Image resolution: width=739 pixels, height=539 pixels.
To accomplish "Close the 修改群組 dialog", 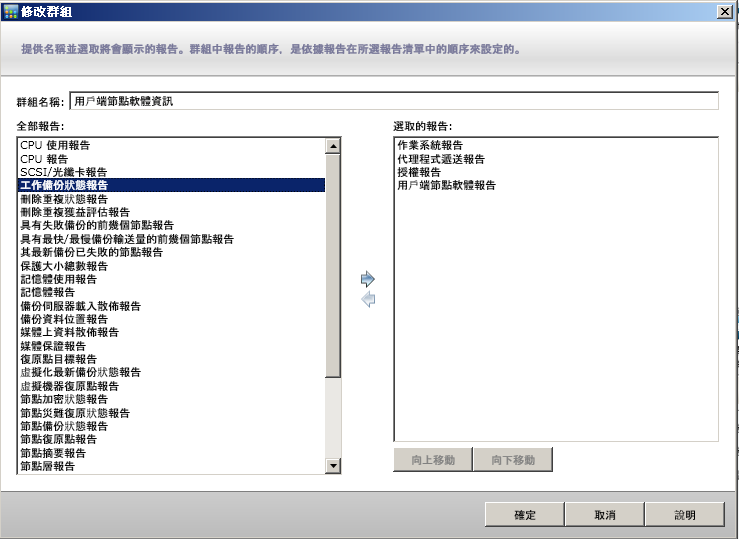I will coord(724,12).
